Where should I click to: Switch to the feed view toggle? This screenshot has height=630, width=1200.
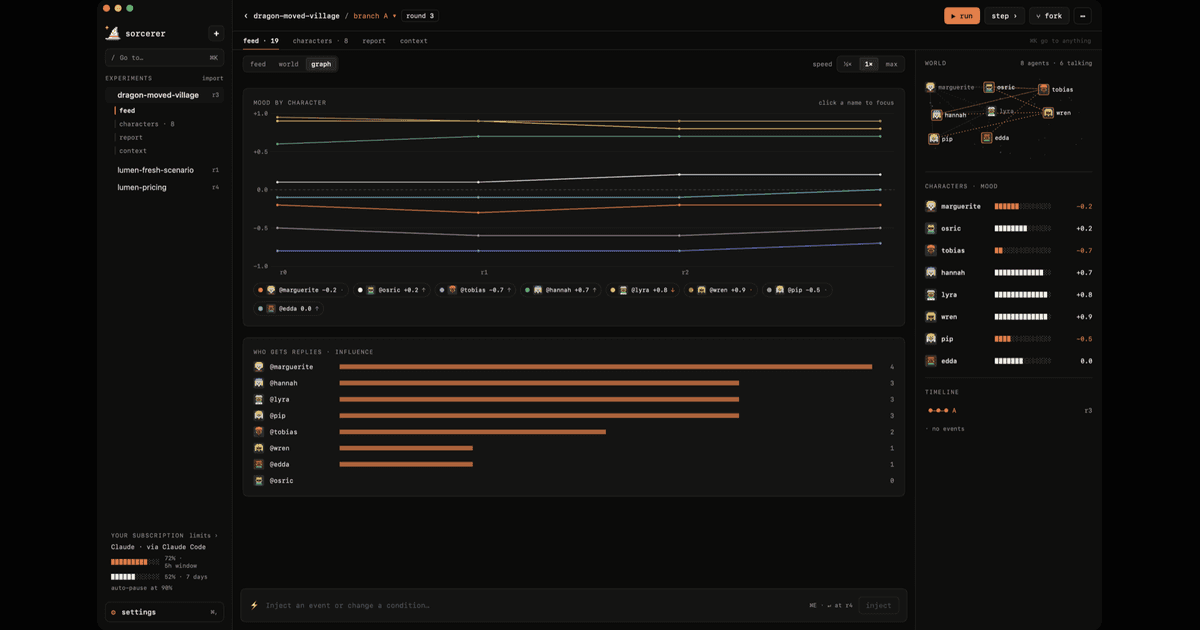258,64
